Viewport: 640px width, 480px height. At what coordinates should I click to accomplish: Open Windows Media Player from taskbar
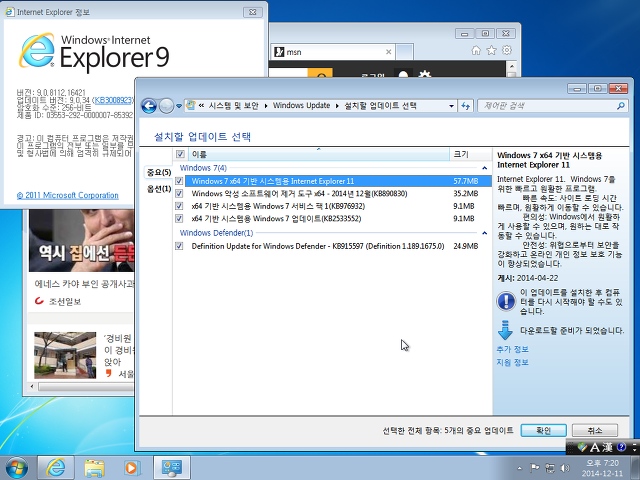pos(132,468)
